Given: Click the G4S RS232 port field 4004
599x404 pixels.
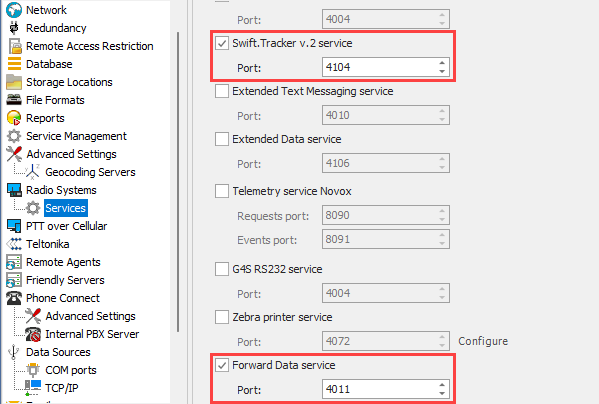Looking at the screenshot, I should (386, 293).
